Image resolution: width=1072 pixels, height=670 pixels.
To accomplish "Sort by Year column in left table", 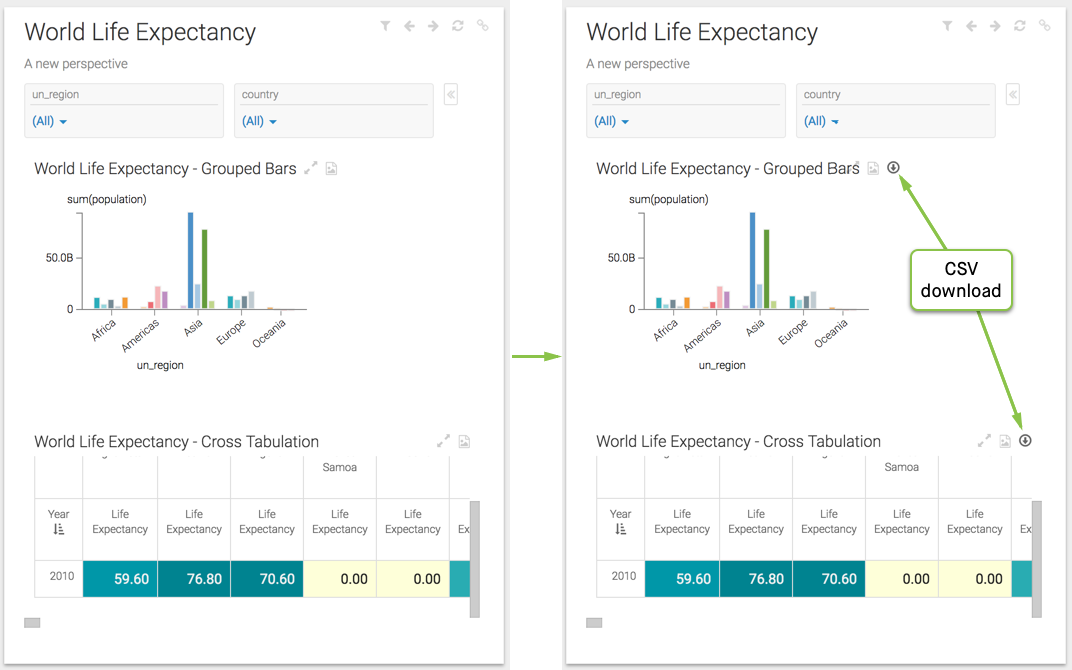I will coord(59,529).
